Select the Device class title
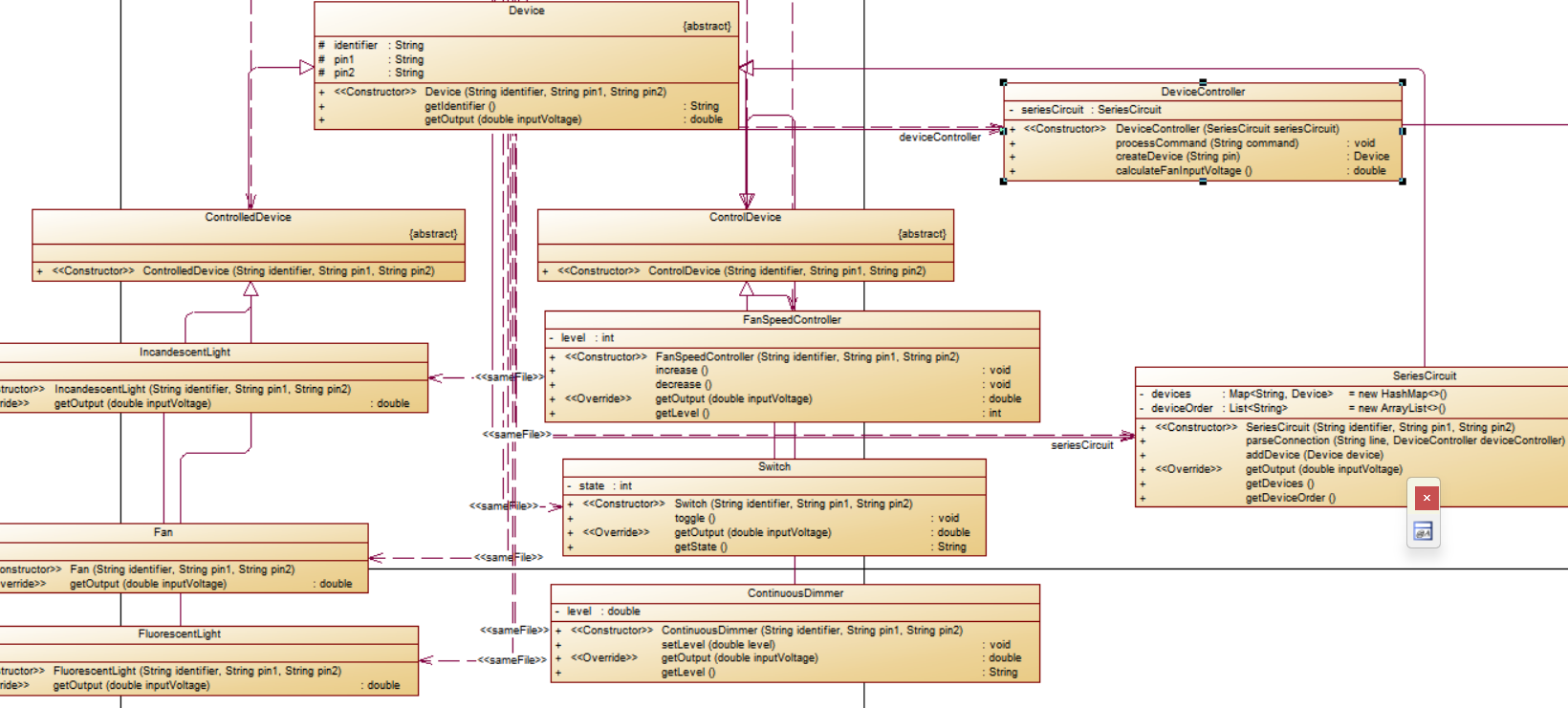Image resolution: width=1568 pixels, height=708 pixels. pos(527,11)
